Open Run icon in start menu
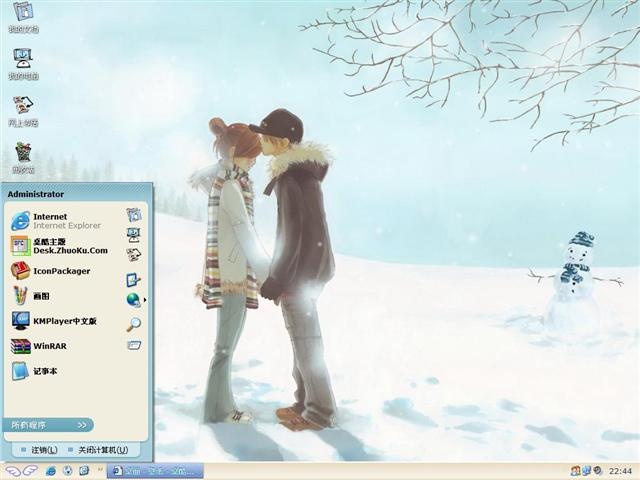 pos(134,345)
